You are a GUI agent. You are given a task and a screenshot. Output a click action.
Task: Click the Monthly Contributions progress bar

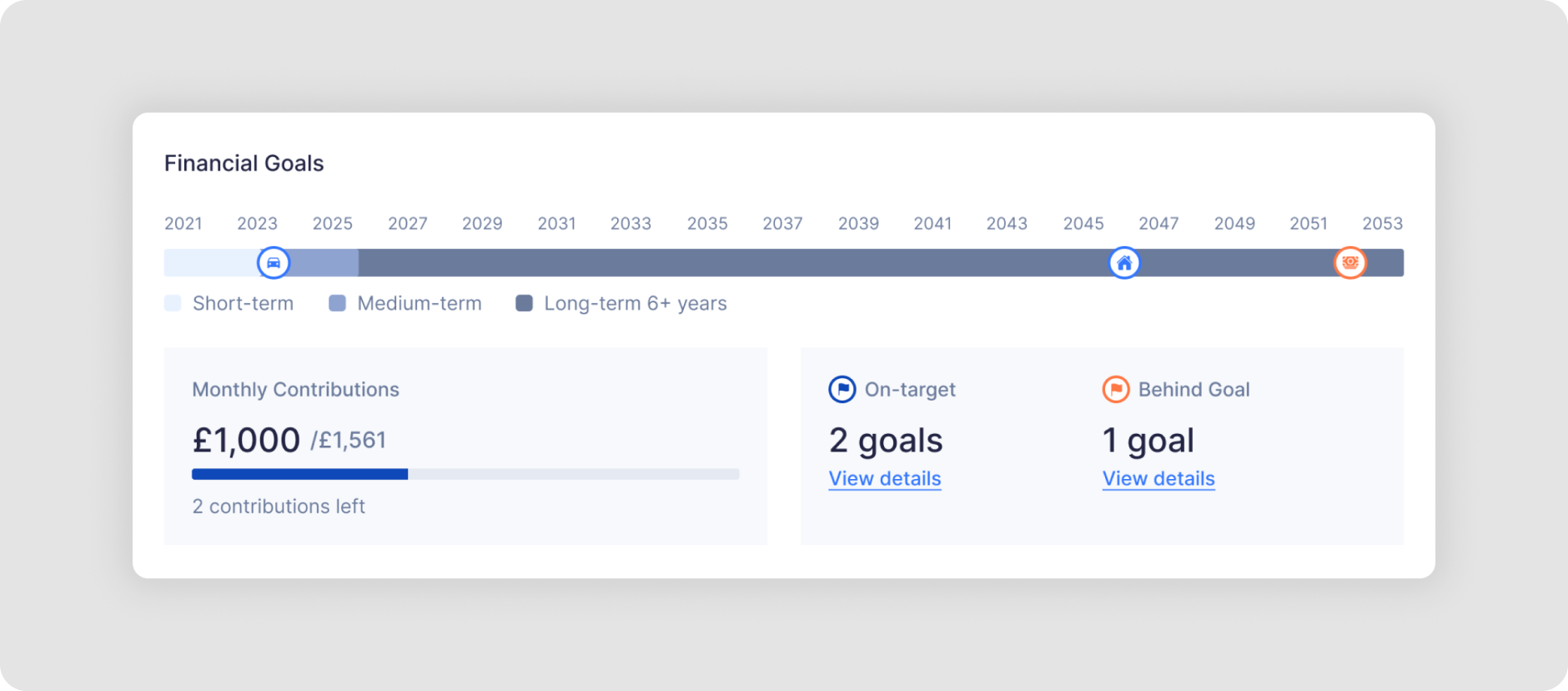click(x=465, y=473)
